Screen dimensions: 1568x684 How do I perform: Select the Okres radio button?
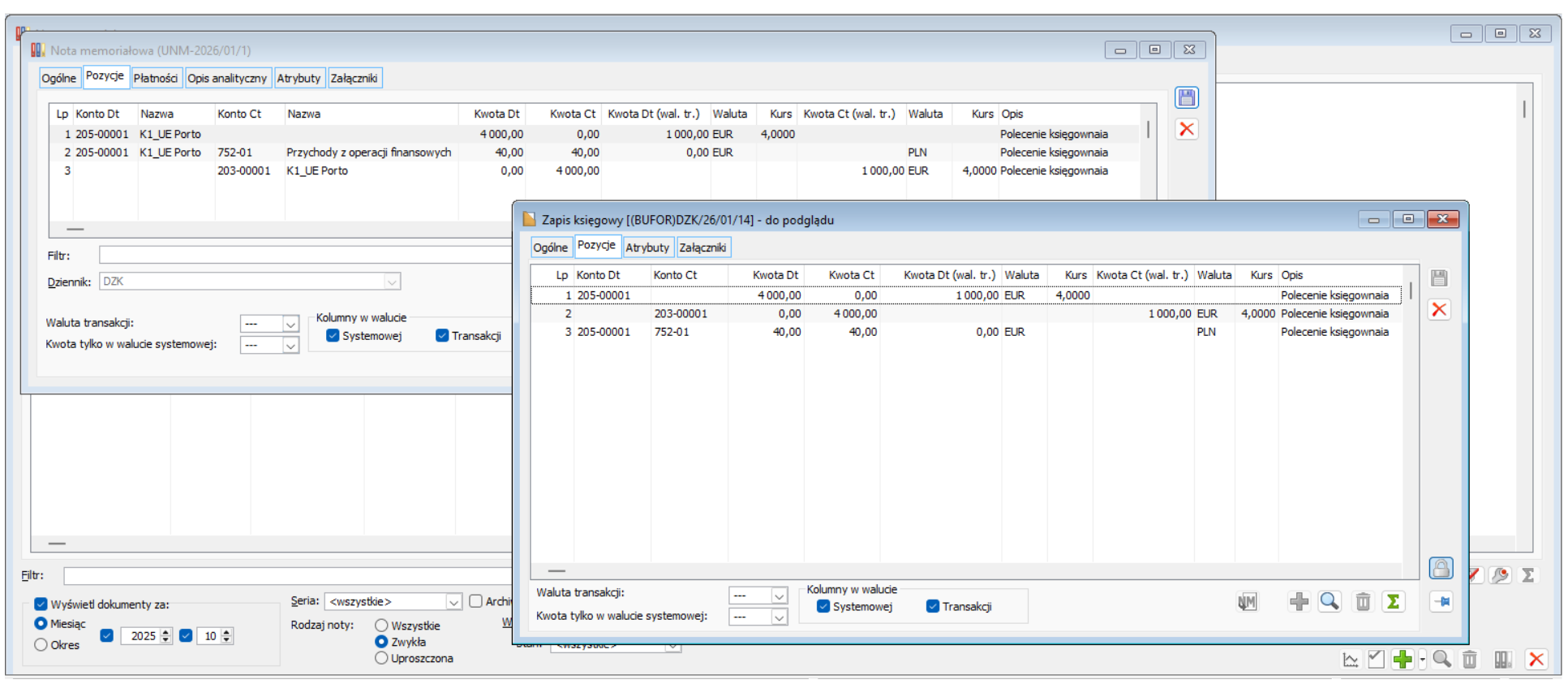click(x=41, y=645)
